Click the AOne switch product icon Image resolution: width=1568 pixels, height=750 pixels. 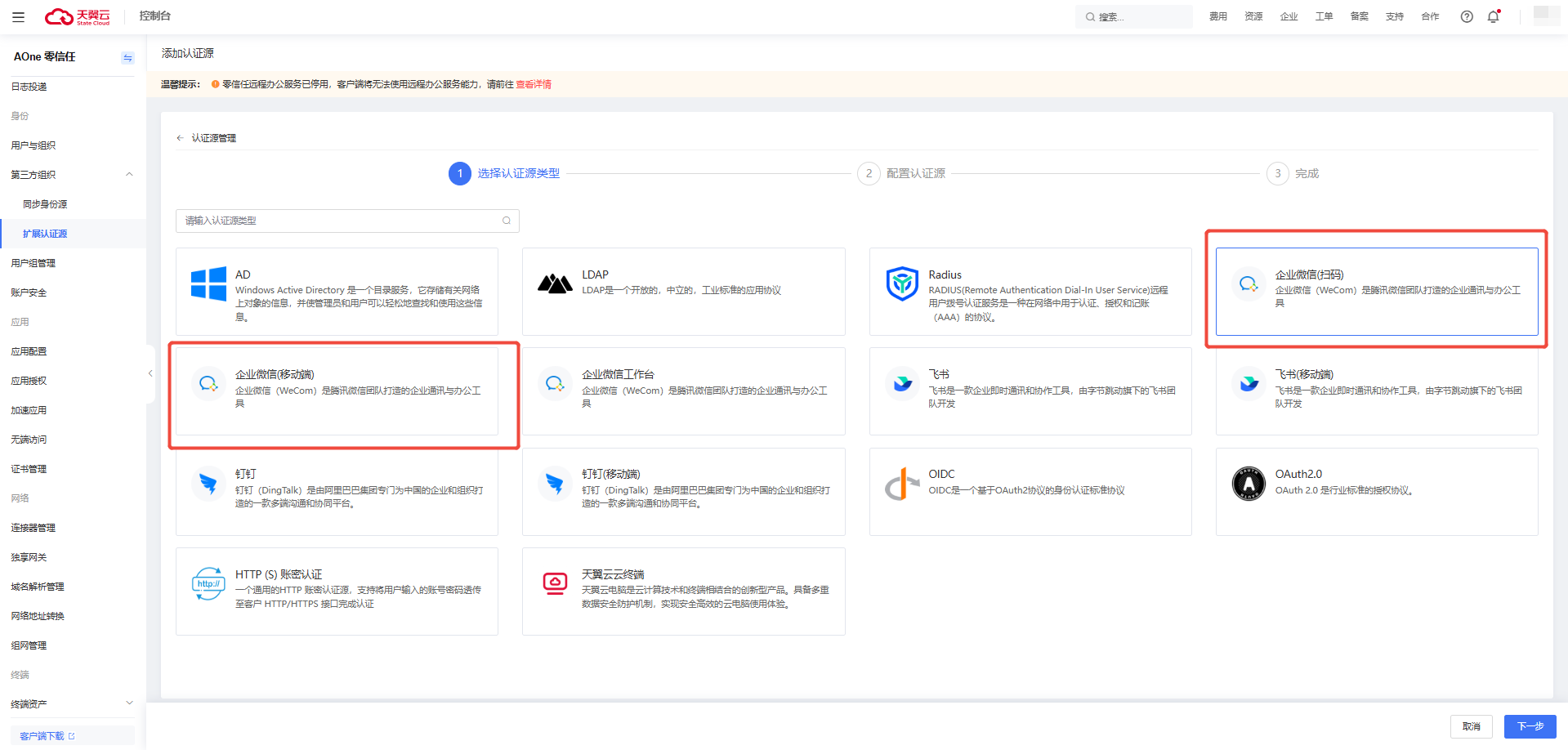[x=127, y=57]
